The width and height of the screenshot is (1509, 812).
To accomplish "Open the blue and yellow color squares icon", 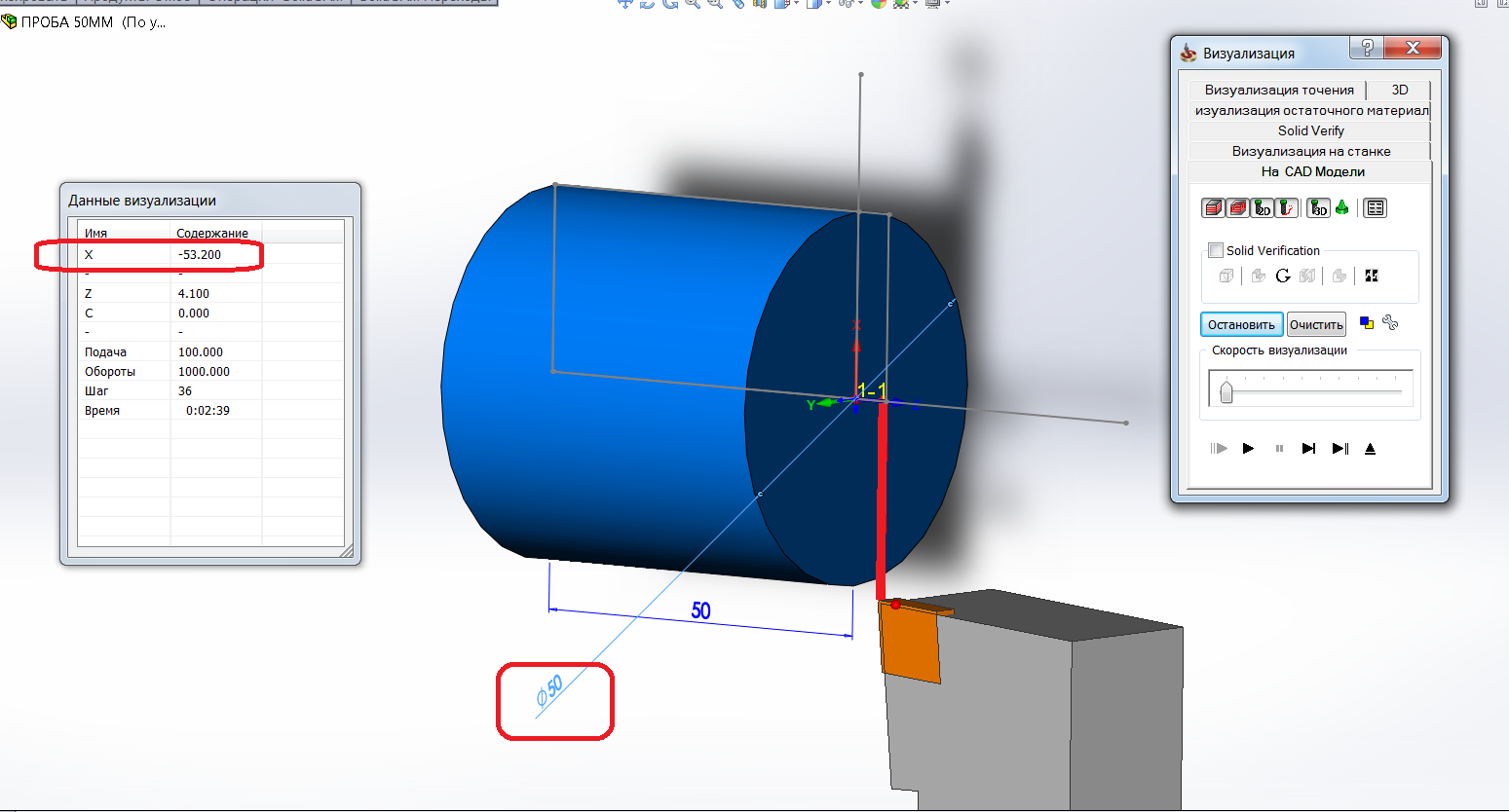I will [1367, 323].
